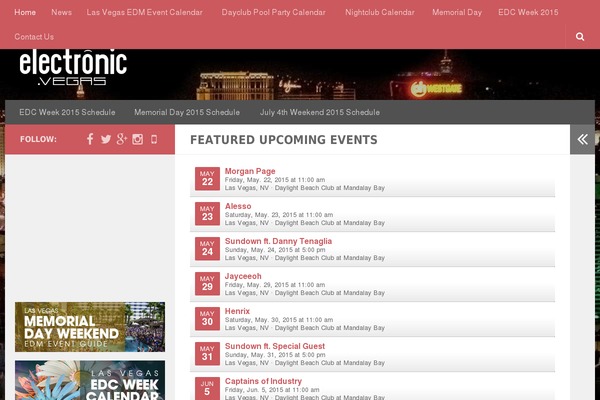This screenshot has width=600, height=400.
Task: Open the Henrix event link
Action: [x=237, y=311]
